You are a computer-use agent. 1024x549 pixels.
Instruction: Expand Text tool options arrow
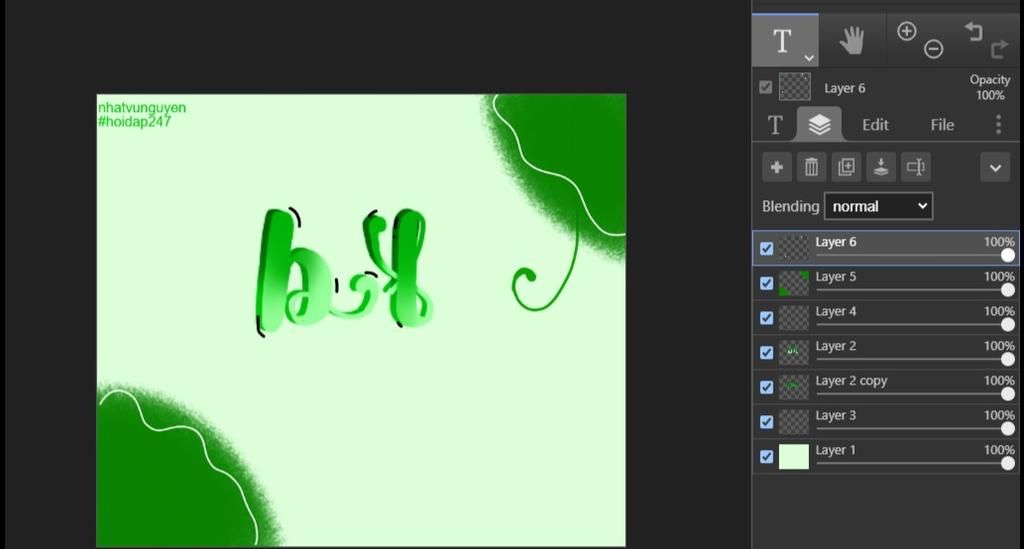[x=809, y=58]
